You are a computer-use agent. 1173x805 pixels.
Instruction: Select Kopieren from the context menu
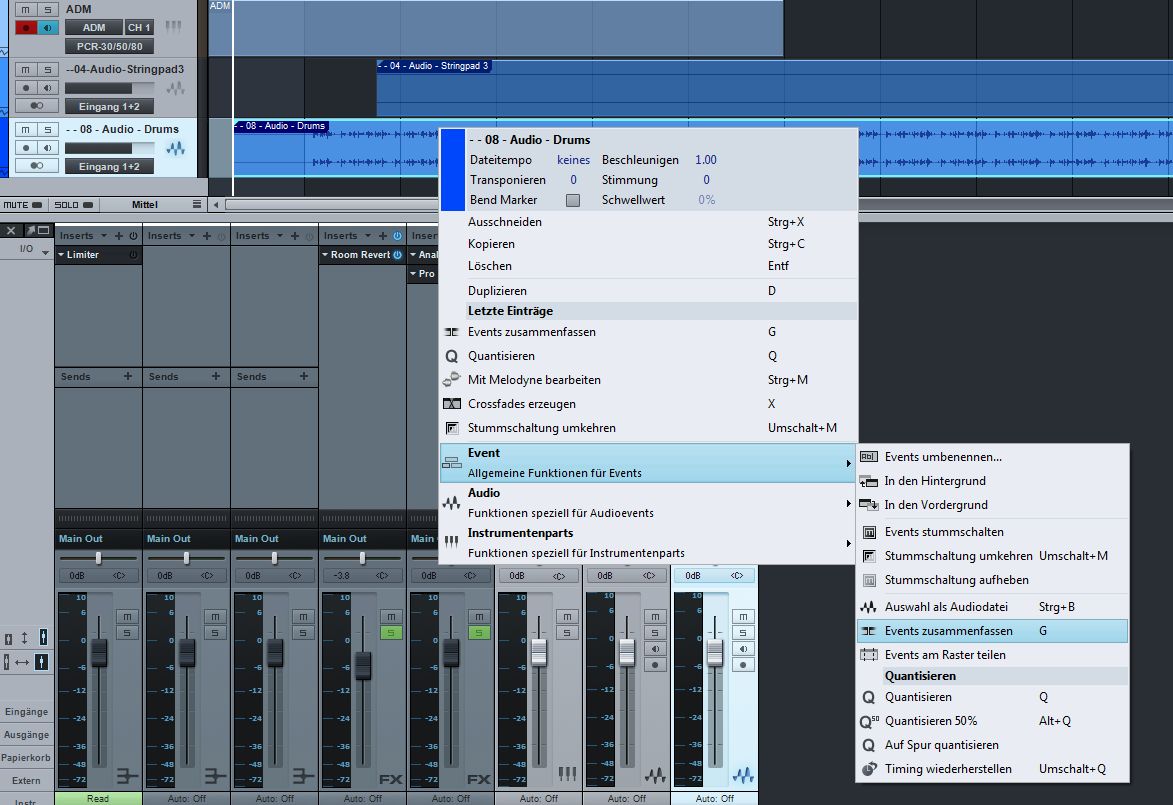(x=648, y=244)
